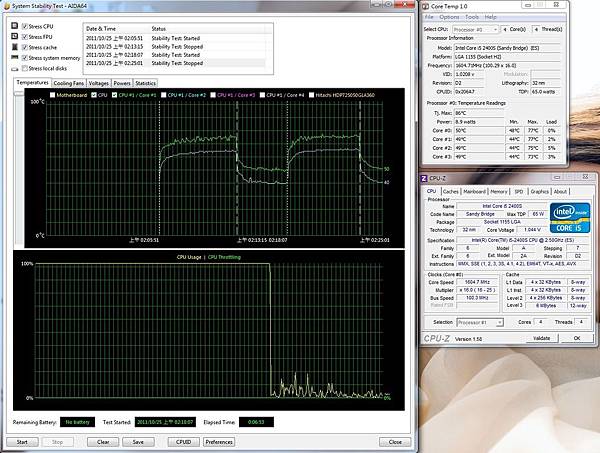Click the Status column header in log
Image resolution: width=600 pixels, height=453 pixels.
210,29
